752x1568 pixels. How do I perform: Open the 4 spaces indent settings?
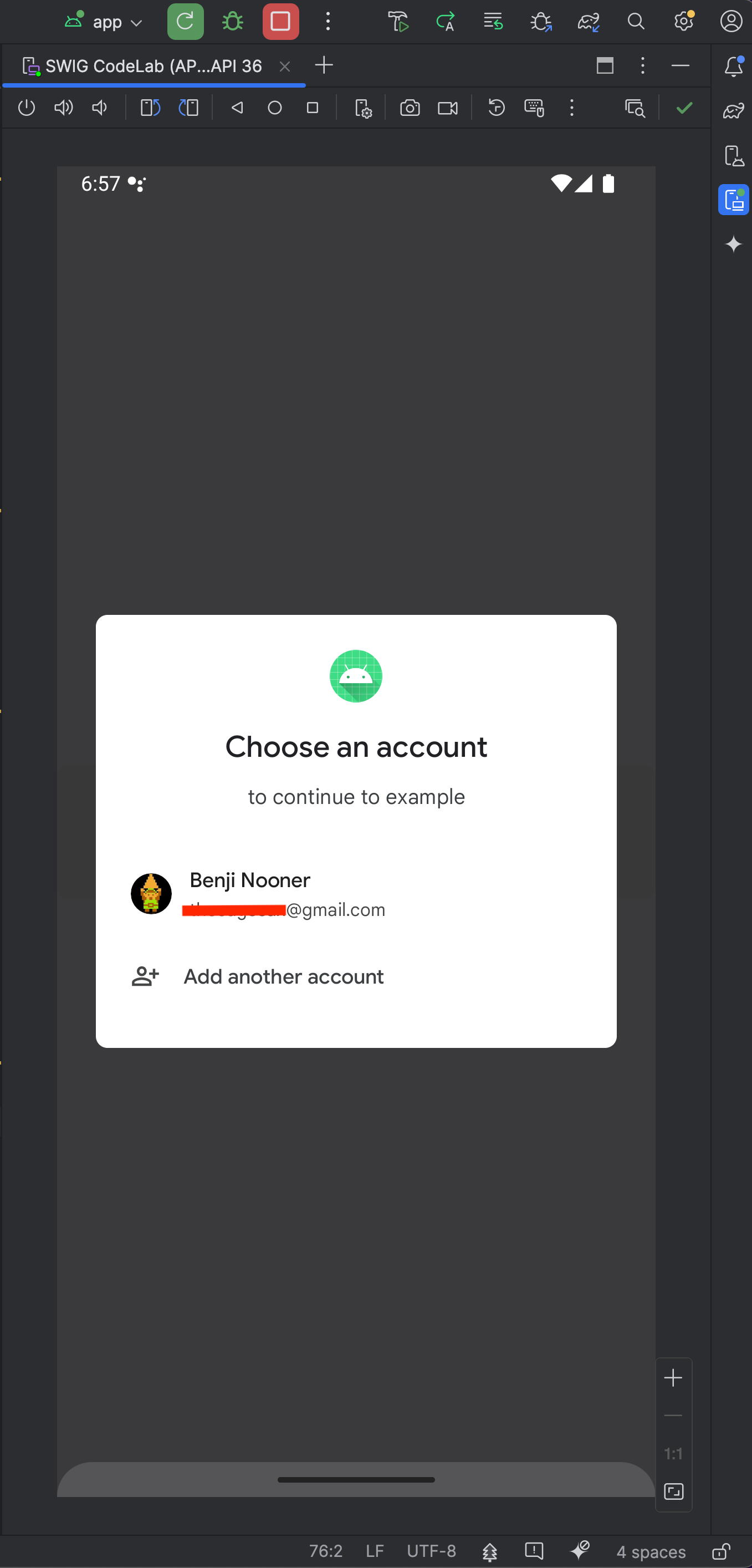click(x=651, y=1552)
